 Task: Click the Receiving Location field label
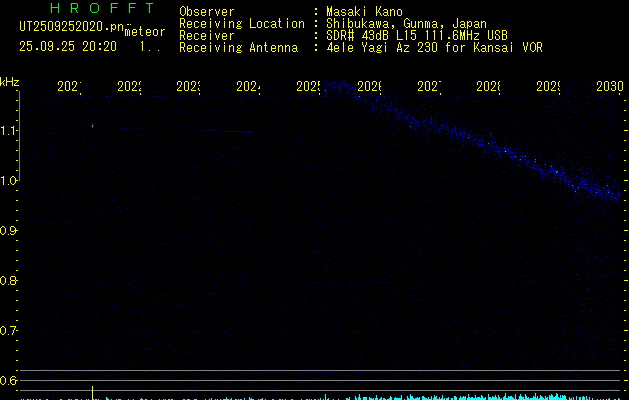tap(241, 23)
